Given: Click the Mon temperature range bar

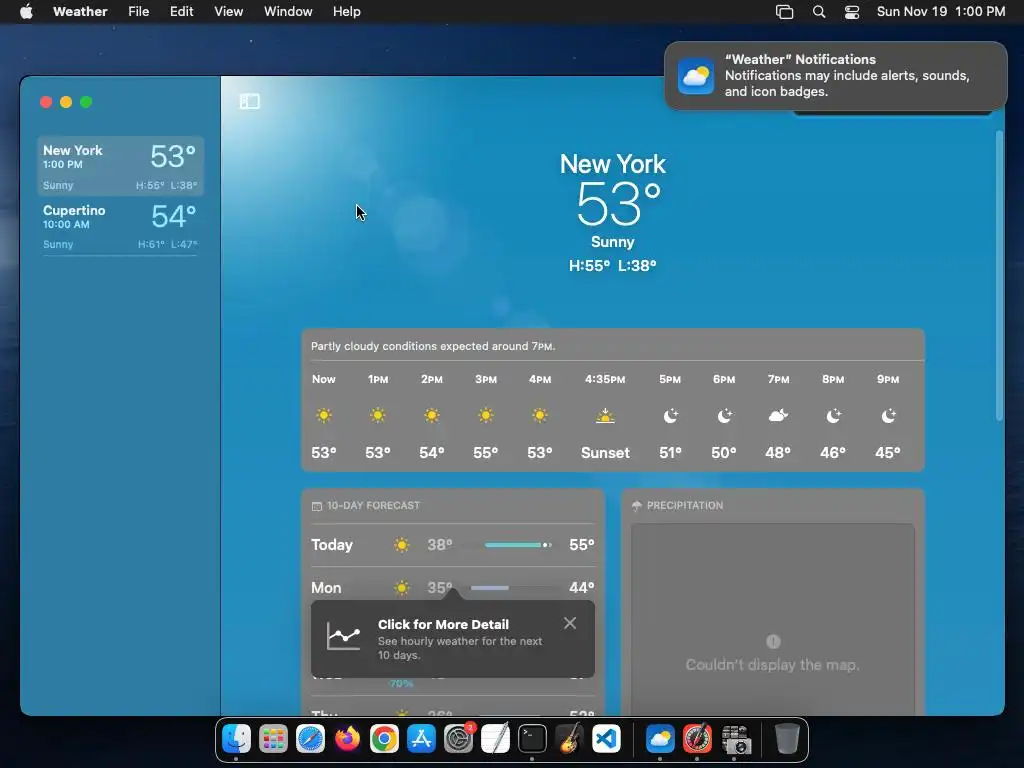Looking at the screenshot, I should point(490,588).
